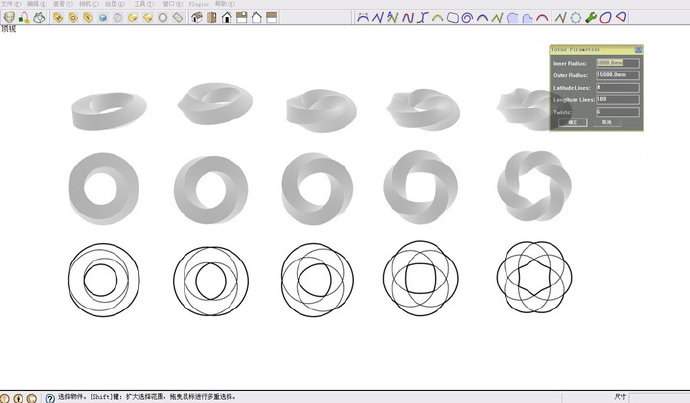Select the blue spiral tool
This screenshot has width=690, height=403.
pyautogui.click(x=467, y=18)
